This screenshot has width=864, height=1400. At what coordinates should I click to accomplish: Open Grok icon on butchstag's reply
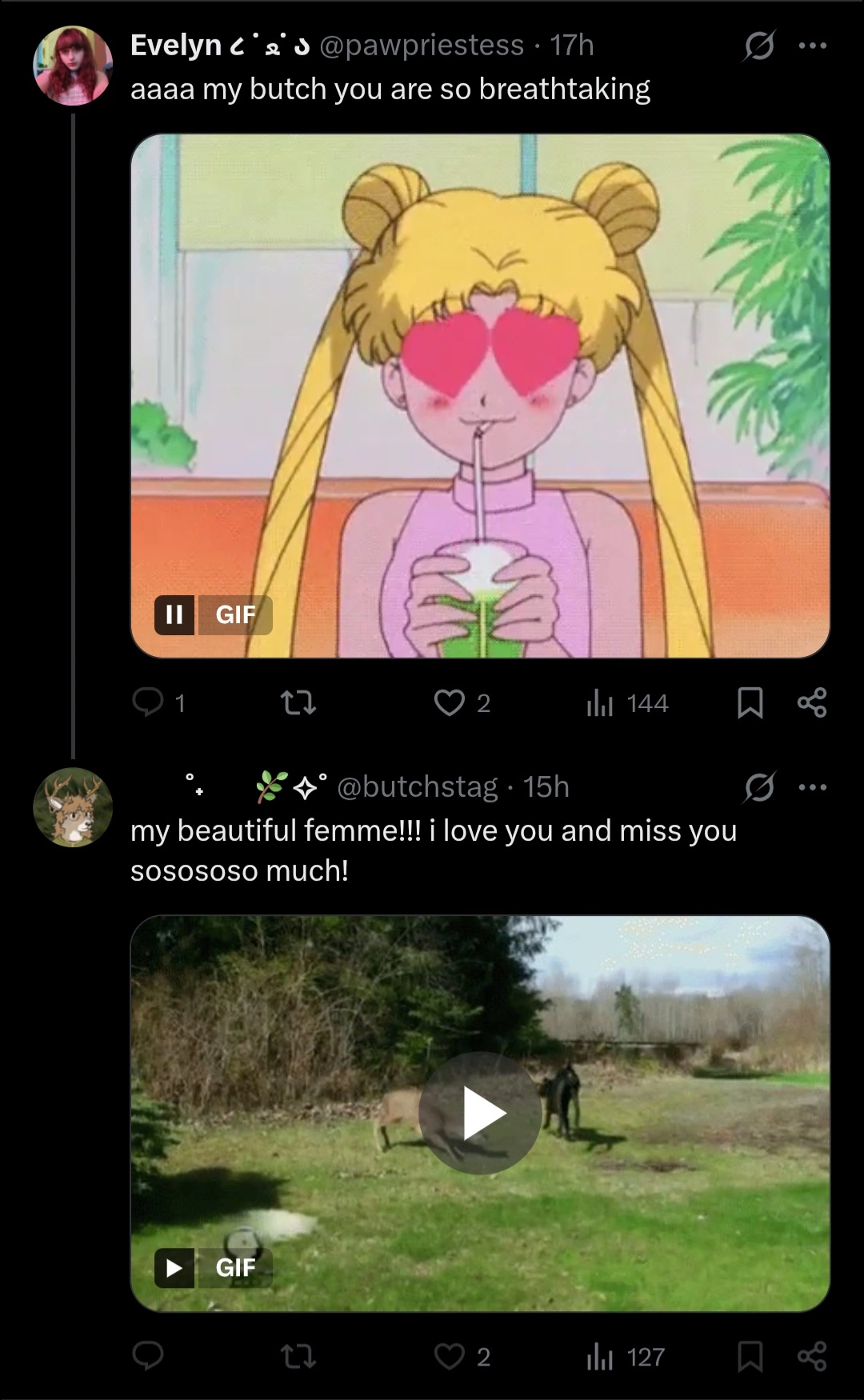[x=758, y=789]
